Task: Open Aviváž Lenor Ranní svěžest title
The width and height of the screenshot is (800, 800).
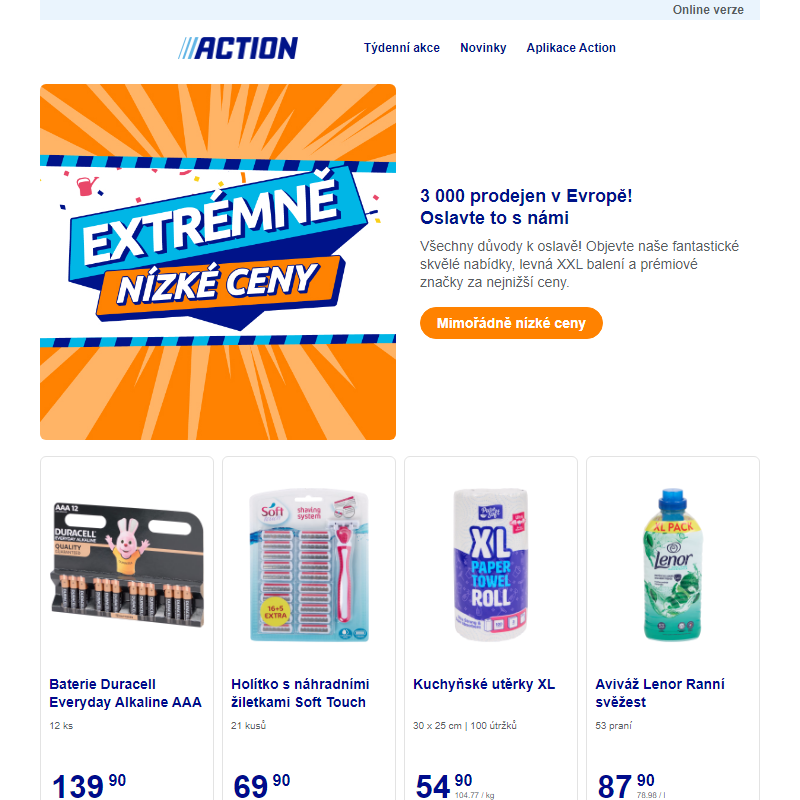Action: tap(660, 693)
